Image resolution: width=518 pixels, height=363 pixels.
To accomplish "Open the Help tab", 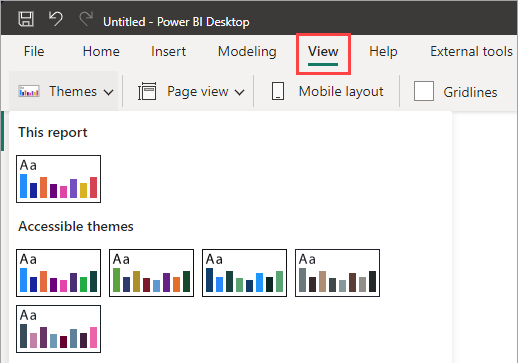I will 383,52.
